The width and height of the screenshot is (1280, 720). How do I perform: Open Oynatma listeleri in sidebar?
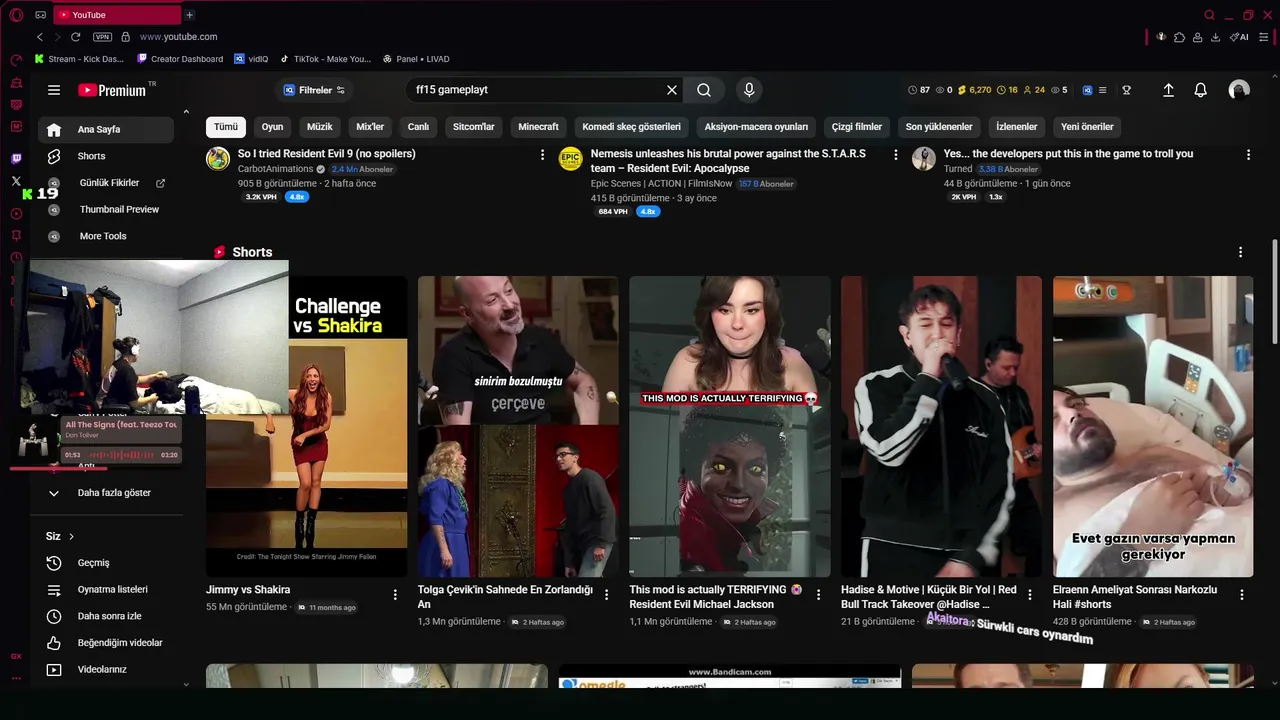pyautogui.click(x=106, y=590)
